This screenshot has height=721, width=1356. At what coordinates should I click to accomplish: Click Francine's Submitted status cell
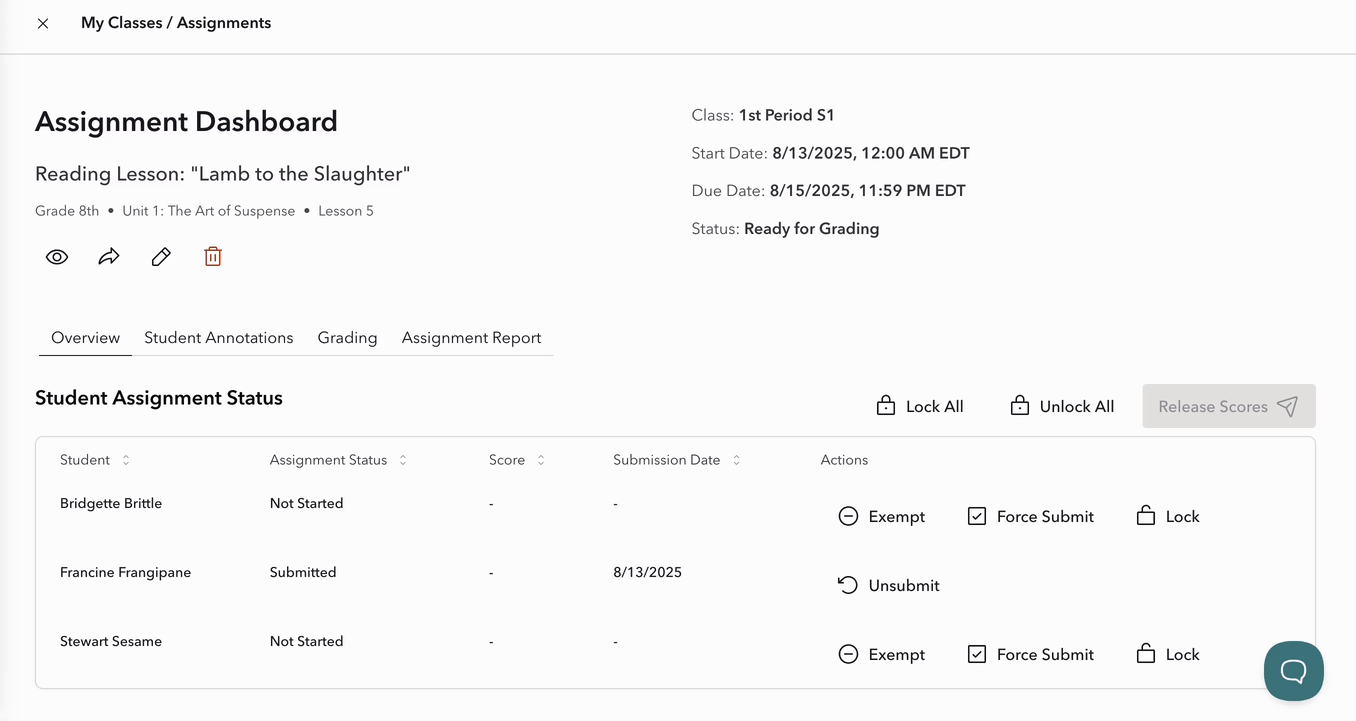(x=303, y=572)
